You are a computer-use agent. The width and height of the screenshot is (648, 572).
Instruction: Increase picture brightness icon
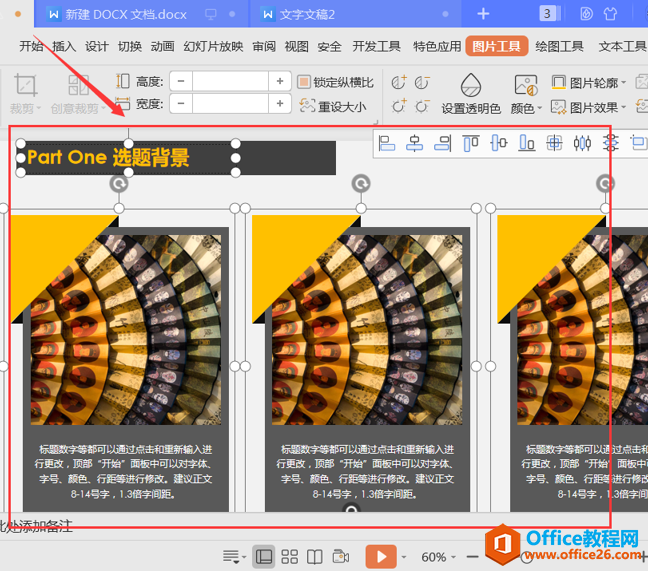point(399,106)
